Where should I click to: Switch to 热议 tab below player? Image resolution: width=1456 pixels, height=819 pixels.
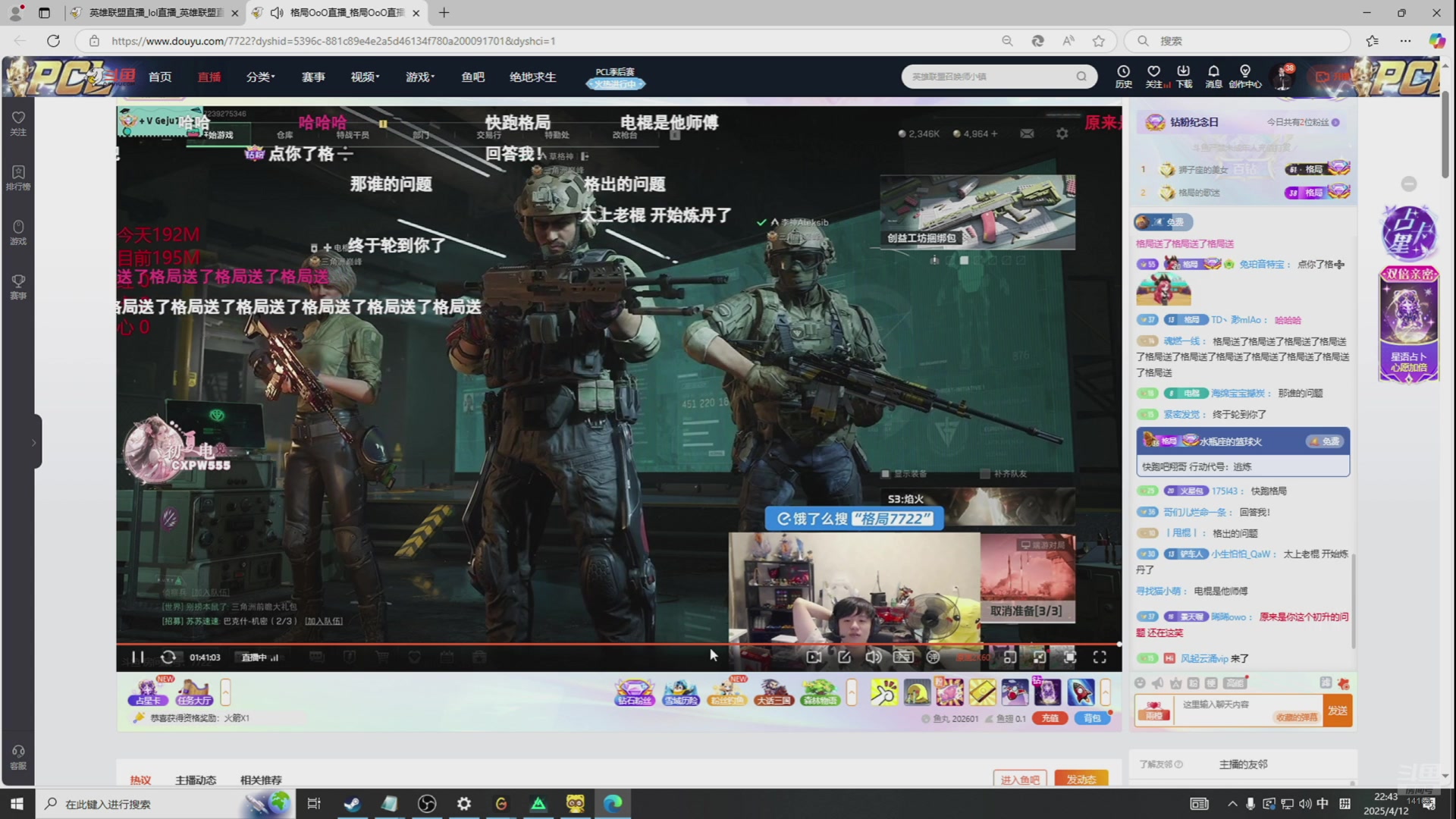(140, 780)
